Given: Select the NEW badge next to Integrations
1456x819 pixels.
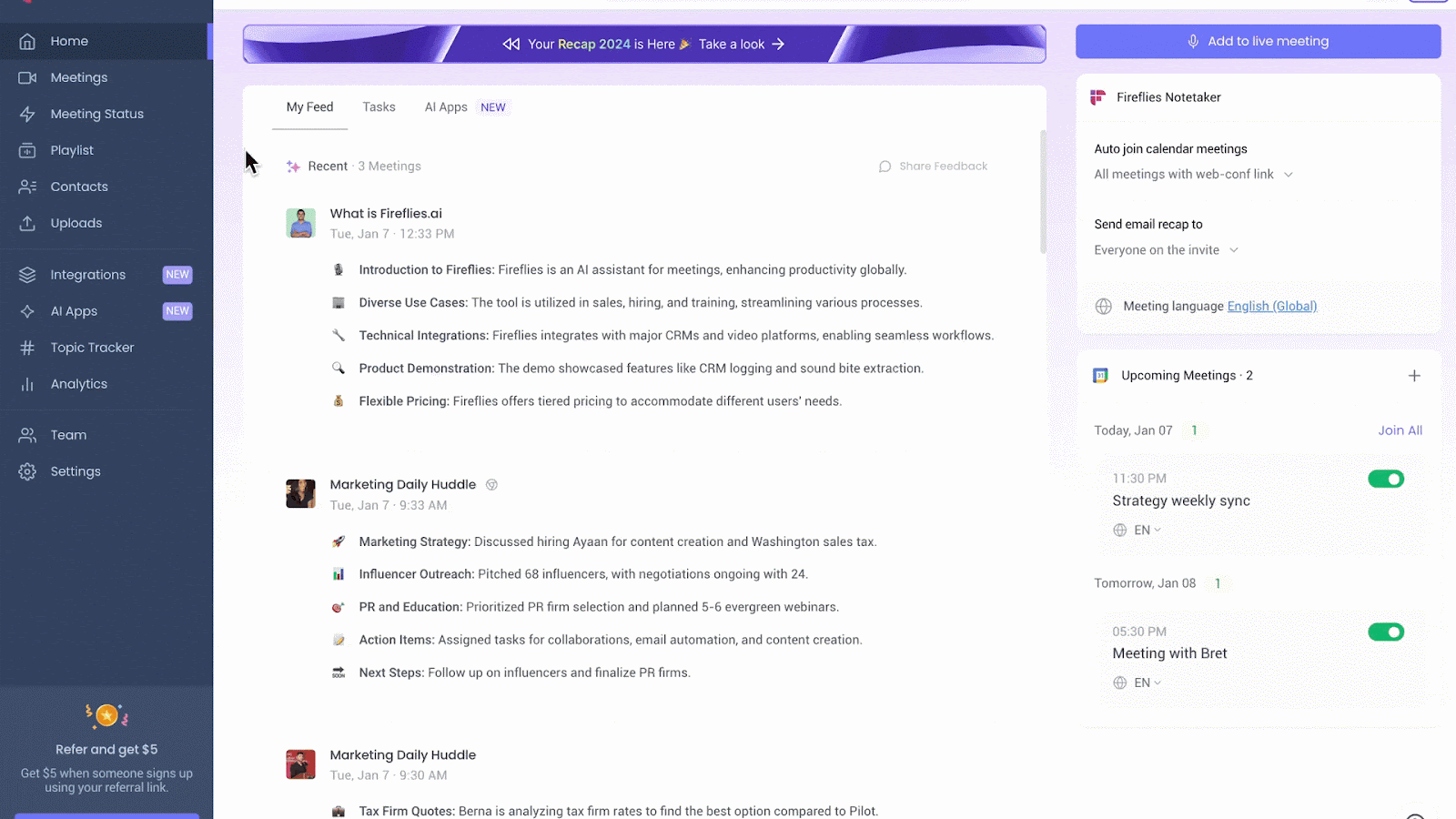Looking at the screenshot, I should pos(177,275).
